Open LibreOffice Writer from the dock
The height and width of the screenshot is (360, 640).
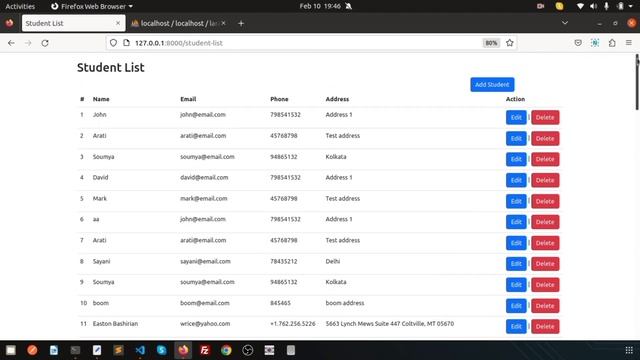tap(54, 350)
